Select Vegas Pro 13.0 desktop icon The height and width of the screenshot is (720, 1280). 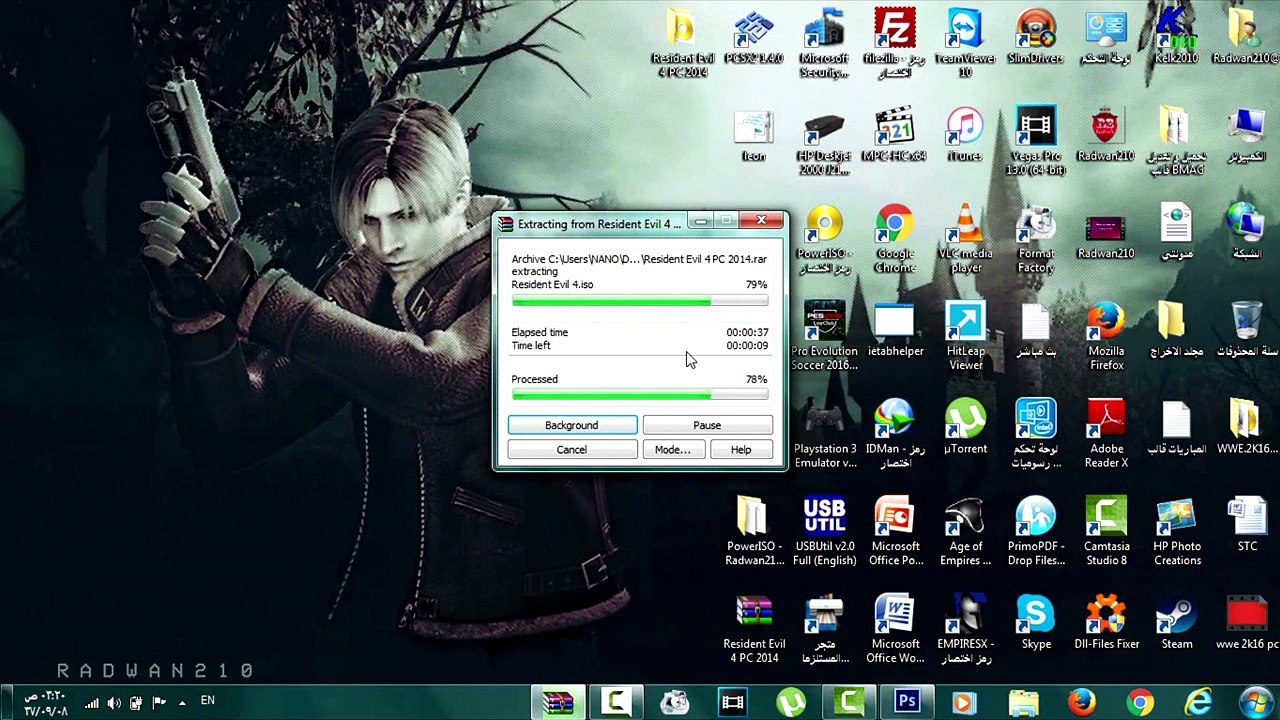tap(1036, 142)
